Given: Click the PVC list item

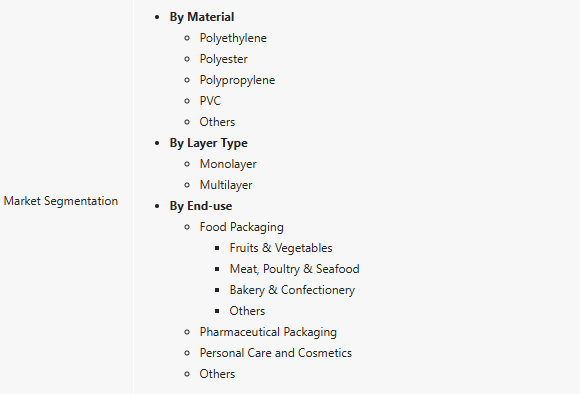Looking at the screenshot, I should pyautogui.click(x=210, y=101).
